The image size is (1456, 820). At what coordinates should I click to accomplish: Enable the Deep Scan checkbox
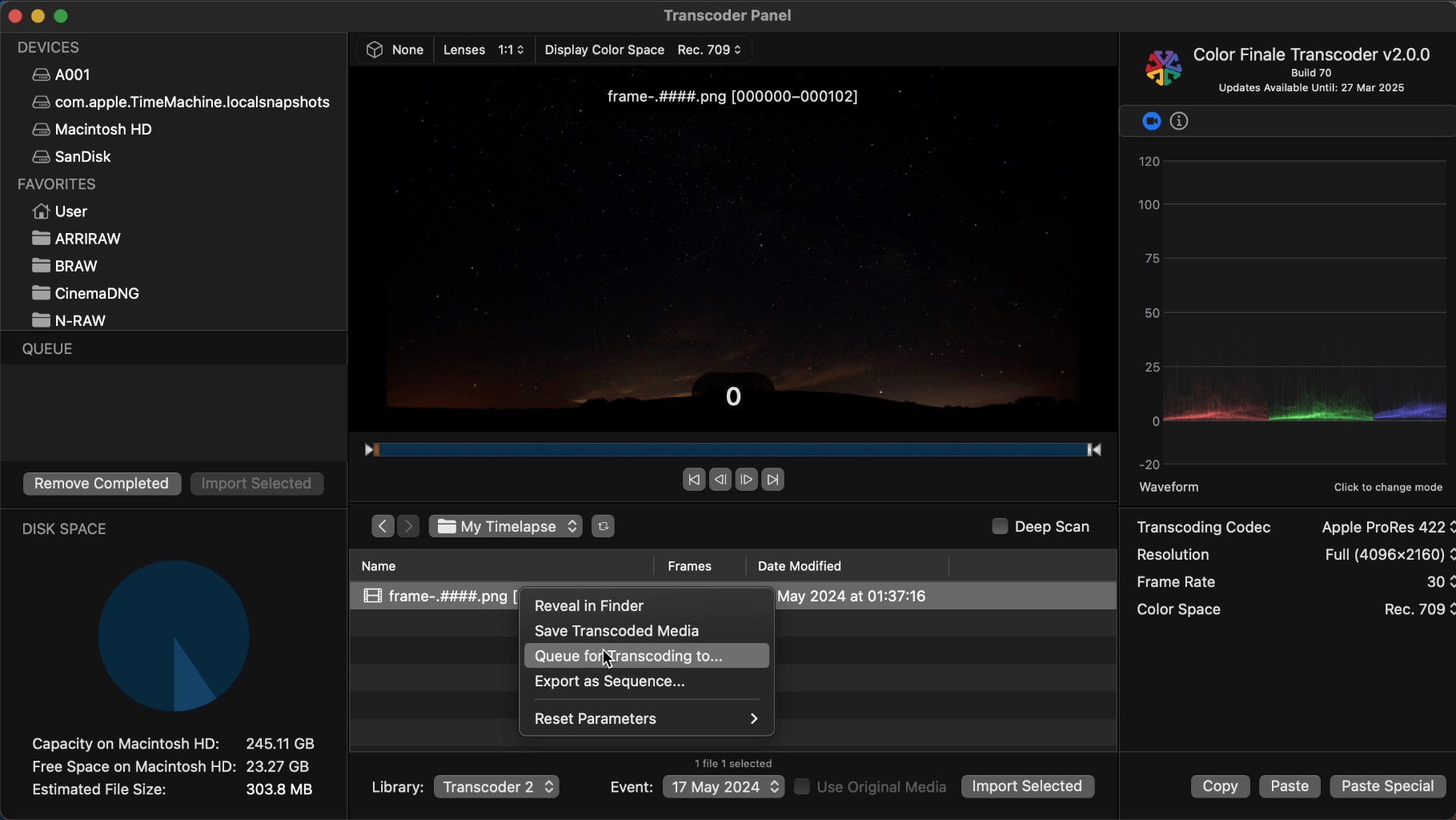[x=1000, y=526]
